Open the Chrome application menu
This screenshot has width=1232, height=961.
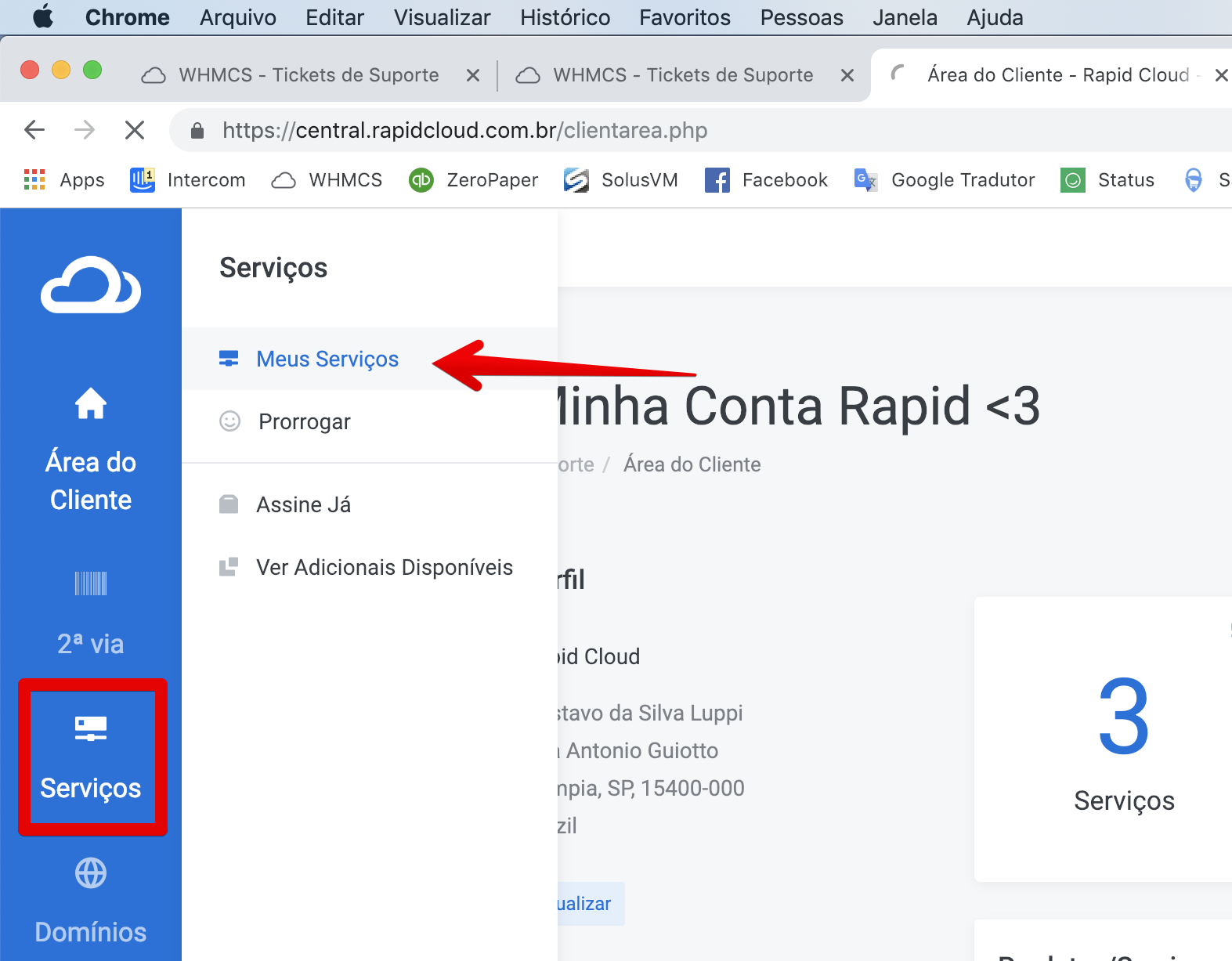127,17
